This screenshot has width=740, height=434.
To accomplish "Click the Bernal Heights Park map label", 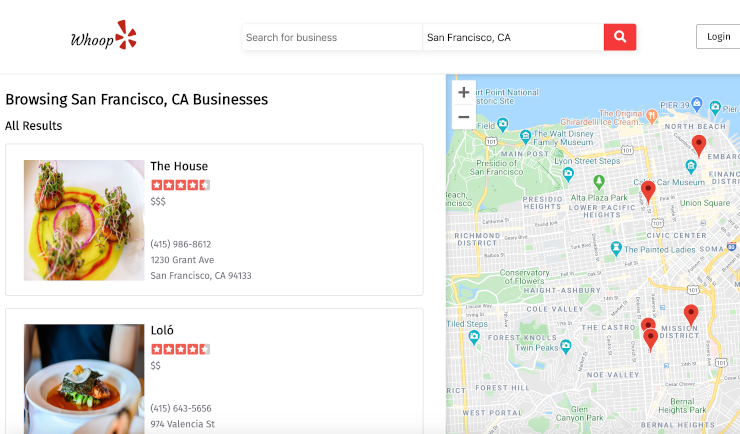I will click(x=682, y=406).
